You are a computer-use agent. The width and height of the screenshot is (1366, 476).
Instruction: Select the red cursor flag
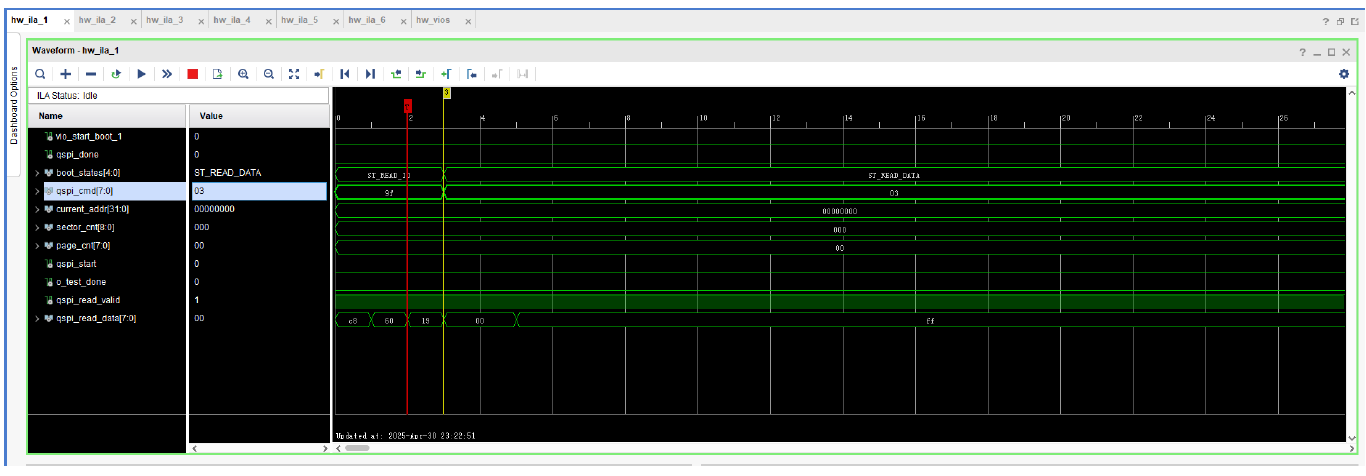[x=408, y=105]
